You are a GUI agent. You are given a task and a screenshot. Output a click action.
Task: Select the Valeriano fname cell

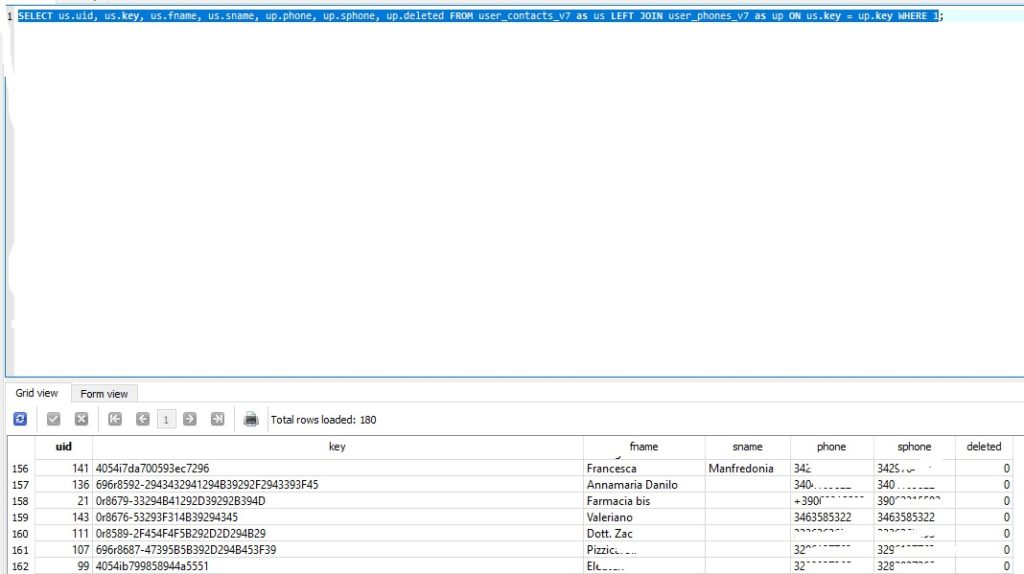644,517
